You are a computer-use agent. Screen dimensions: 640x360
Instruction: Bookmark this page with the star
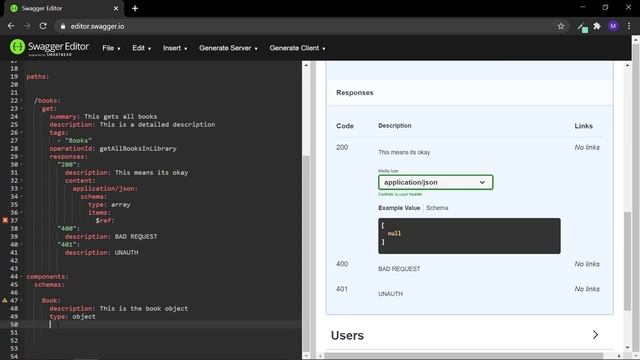point(561,26)
